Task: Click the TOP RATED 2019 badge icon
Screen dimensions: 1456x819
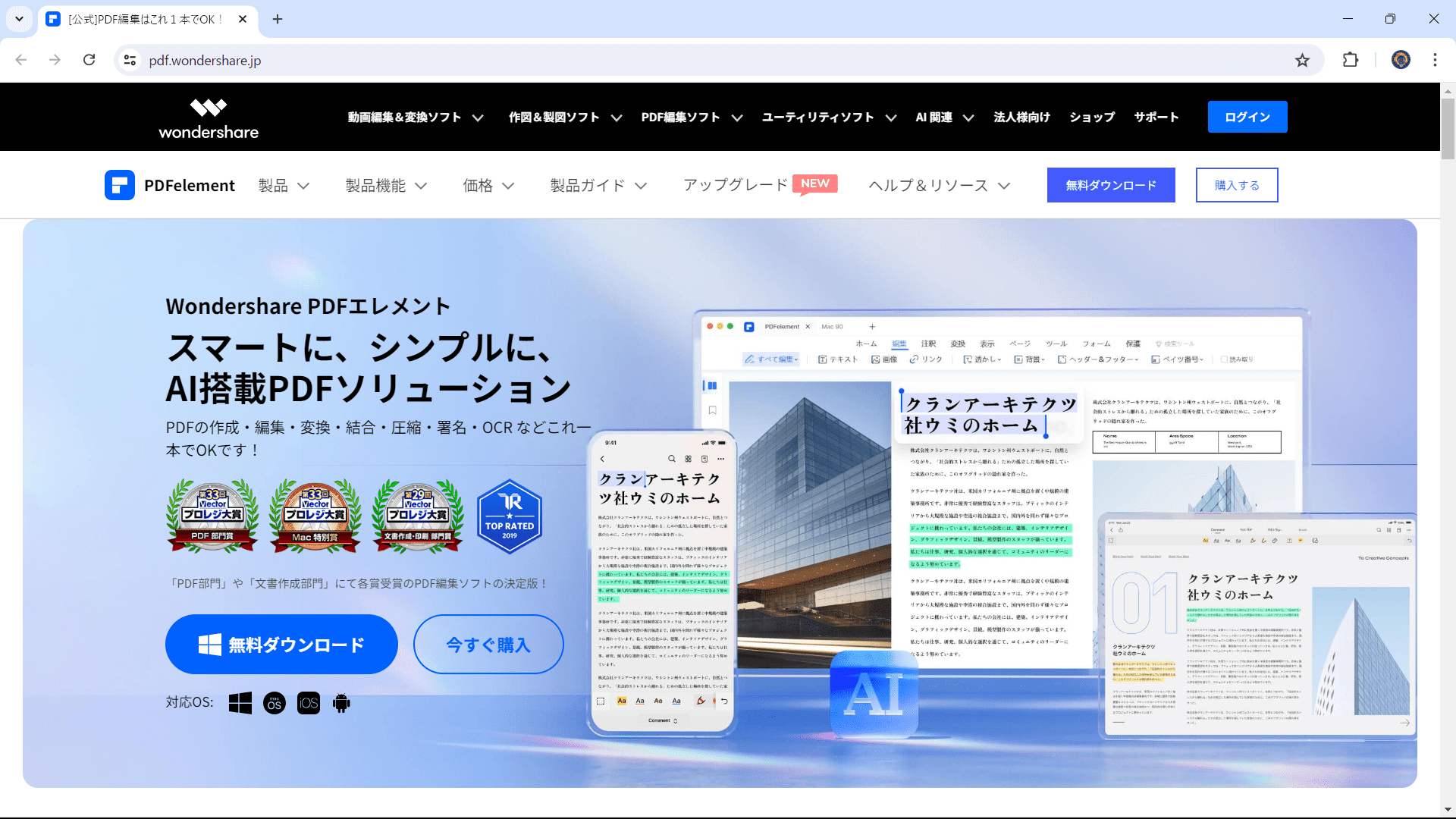Action: 510,514
